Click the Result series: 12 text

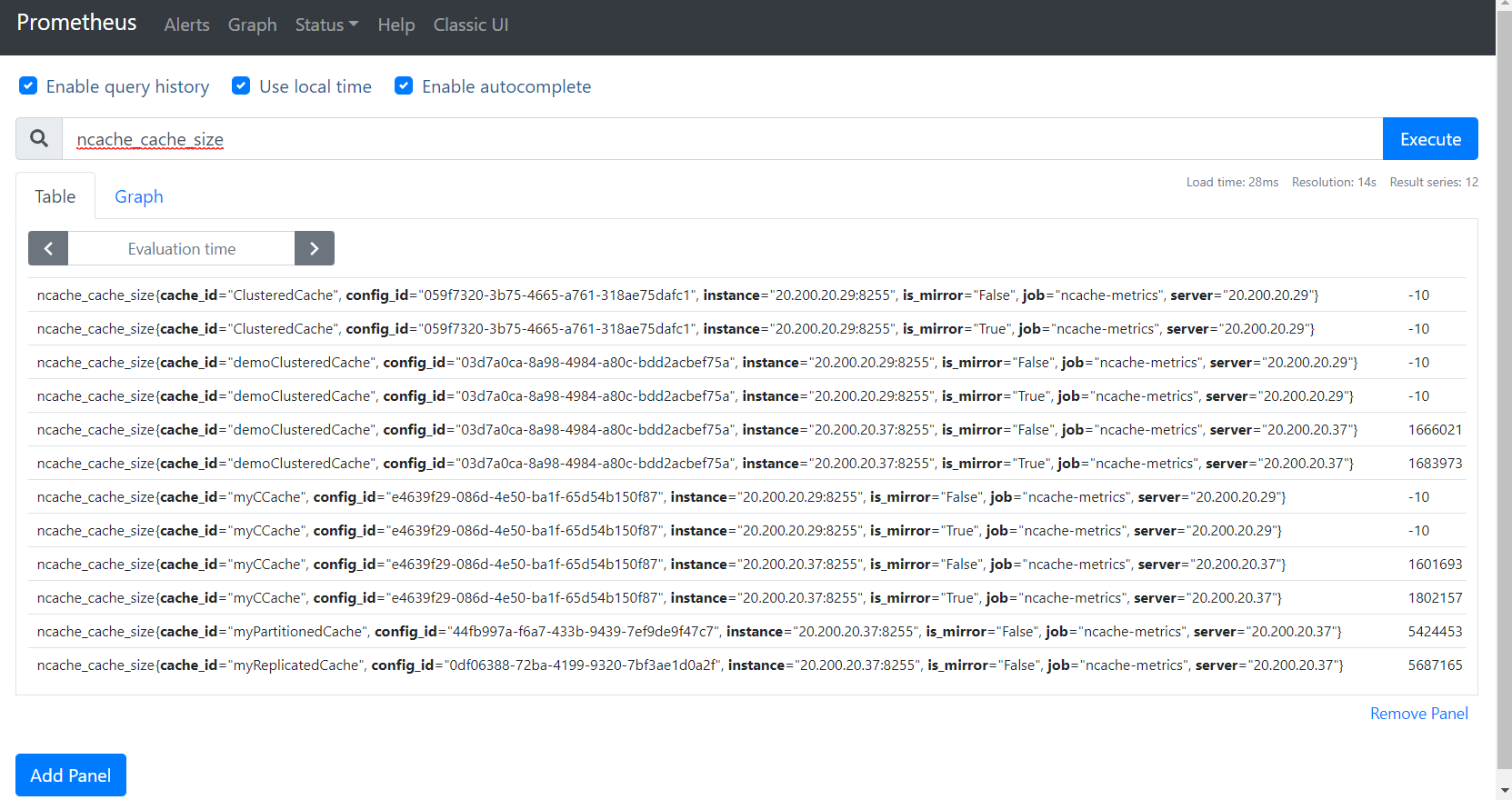(1434, 182)
